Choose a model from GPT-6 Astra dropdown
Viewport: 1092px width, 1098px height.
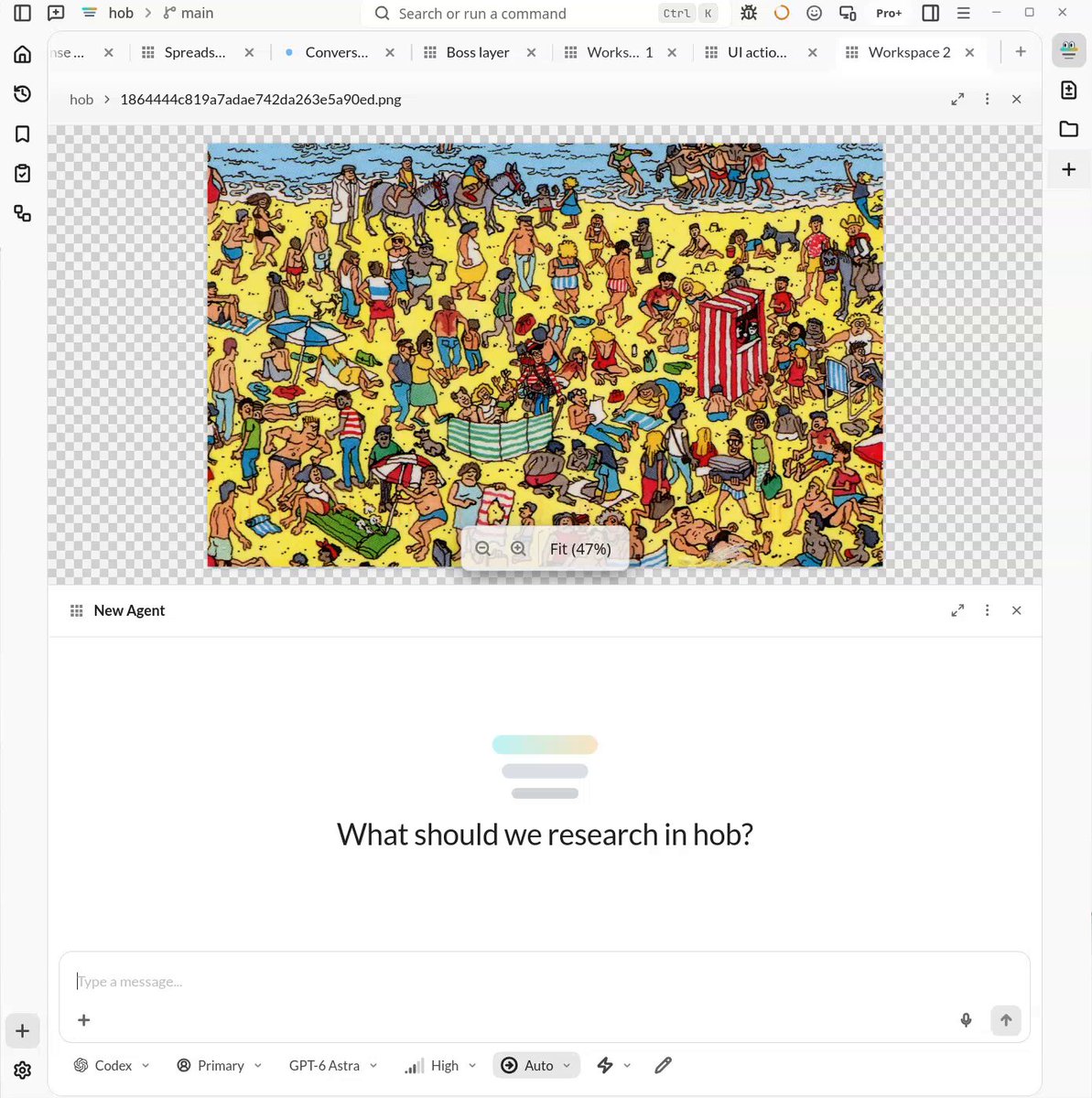(x=333, y=1065)
